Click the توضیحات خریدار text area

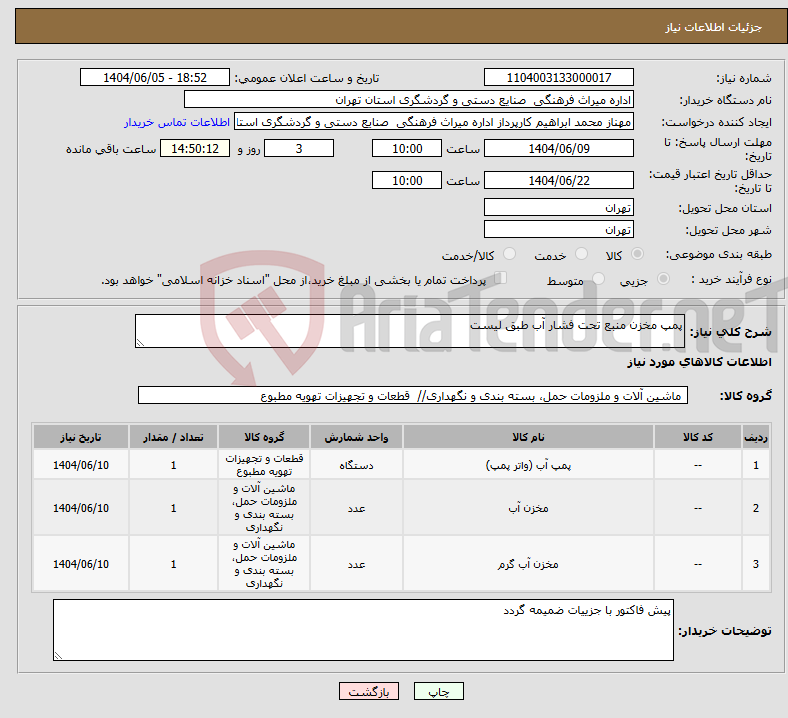coord(363,630)
